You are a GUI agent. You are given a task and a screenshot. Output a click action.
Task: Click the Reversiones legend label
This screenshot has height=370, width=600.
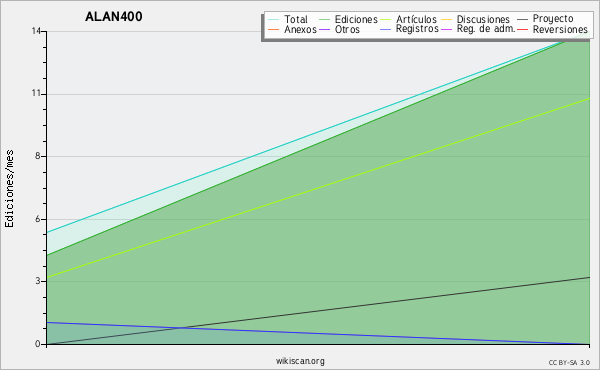click(x=560, y=29)
